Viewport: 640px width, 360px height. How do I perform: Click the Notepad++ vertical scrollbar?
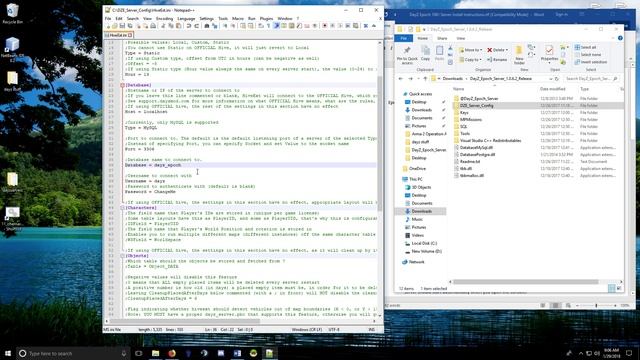point(380,143)
